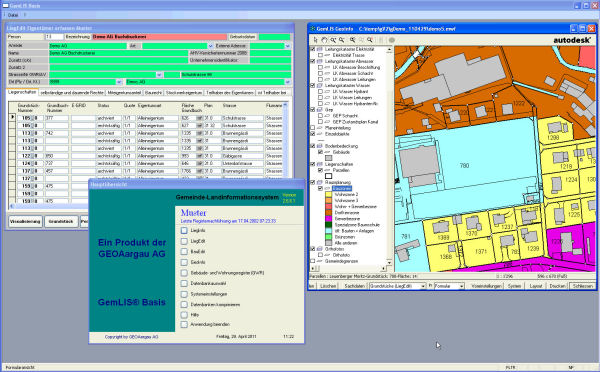Select the arrow pointer tool in map toolbar
This screenshot has width=600, height=372.
click(315, 40)
